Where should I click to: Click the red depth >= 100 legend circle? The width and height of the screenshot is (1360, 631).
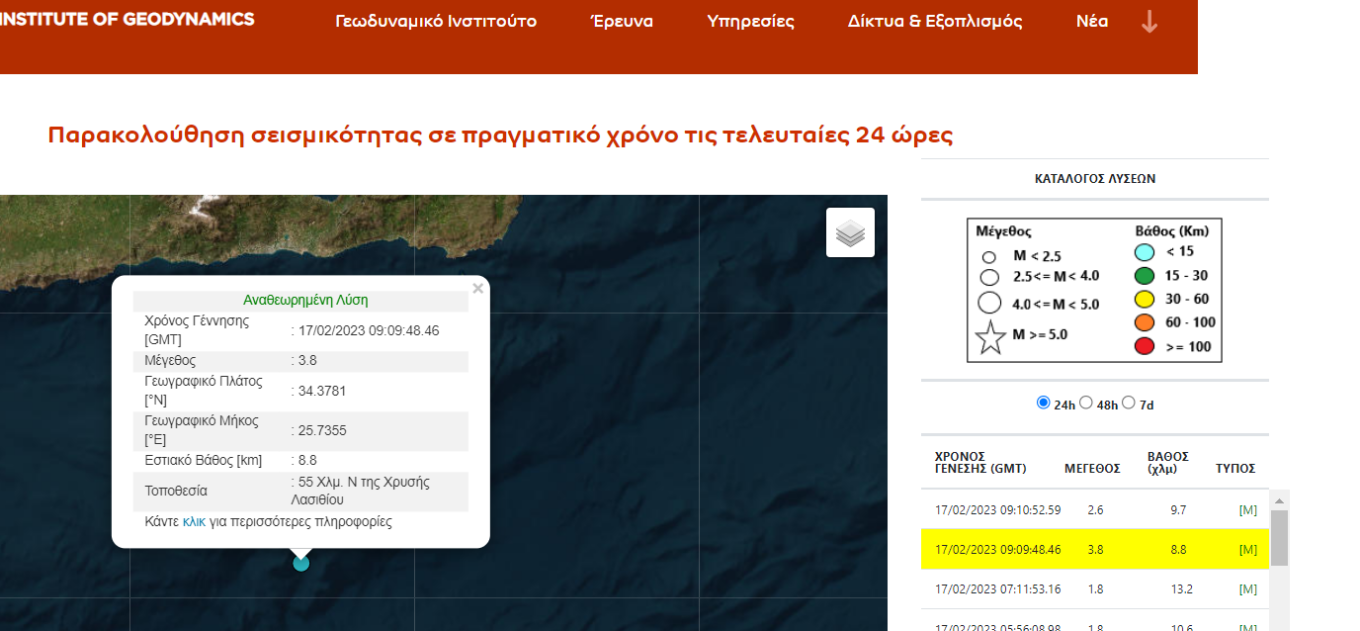click(x=1145, y=346)
